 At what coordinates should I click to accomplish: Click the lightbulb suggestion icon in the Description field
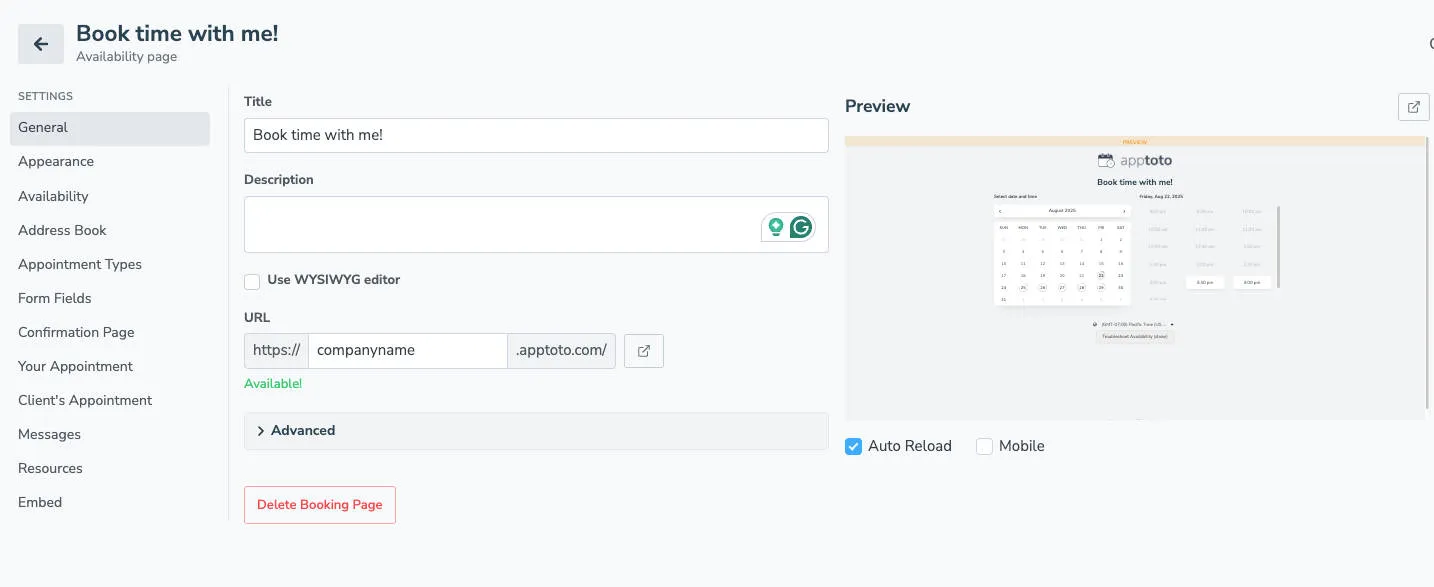775,227
